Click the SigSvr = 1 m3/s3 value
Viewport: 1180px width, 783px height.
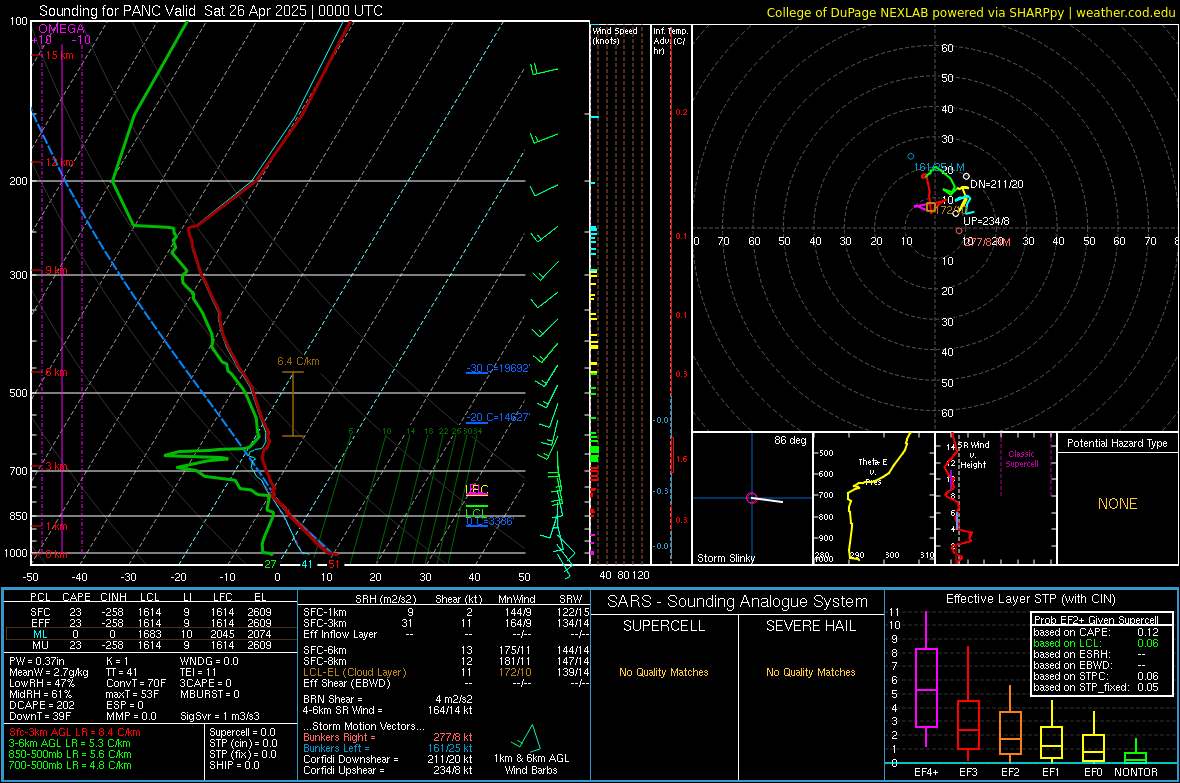pos(220,716)
